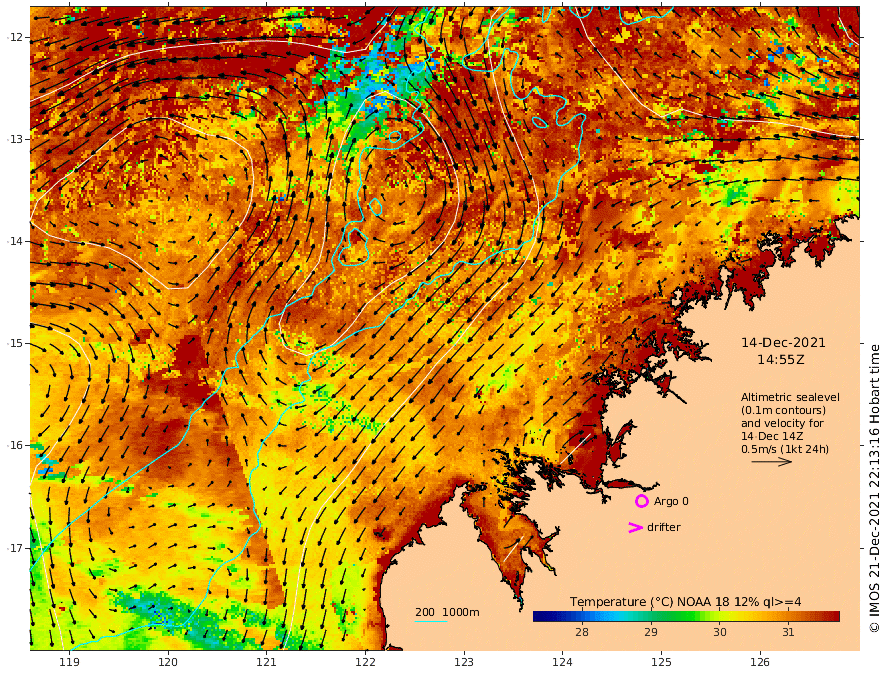Click the colour bar tick label 29
Screen dimensions: 880x680
650,632
